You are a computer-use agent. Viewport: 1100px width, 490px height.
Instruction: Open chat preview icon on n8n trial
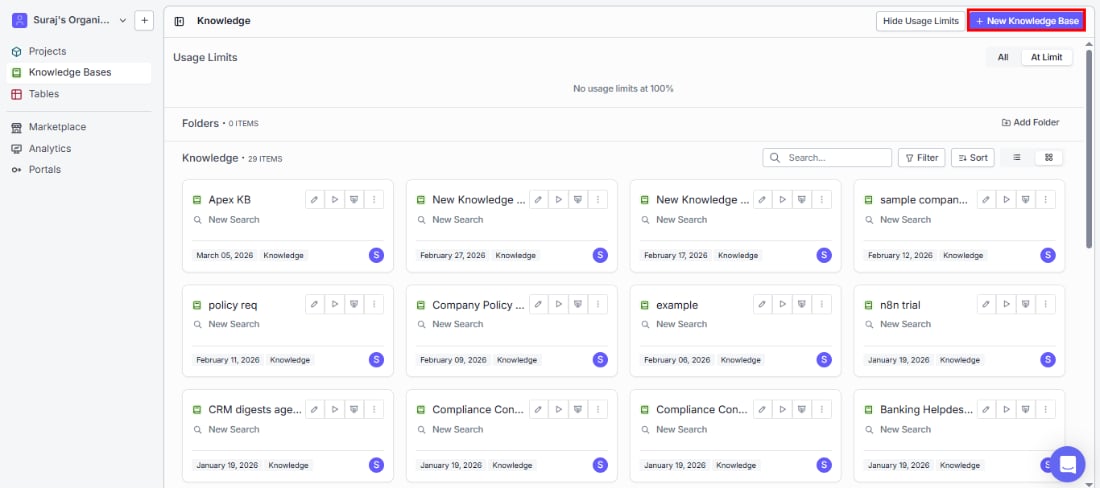tap(1026, 305)
